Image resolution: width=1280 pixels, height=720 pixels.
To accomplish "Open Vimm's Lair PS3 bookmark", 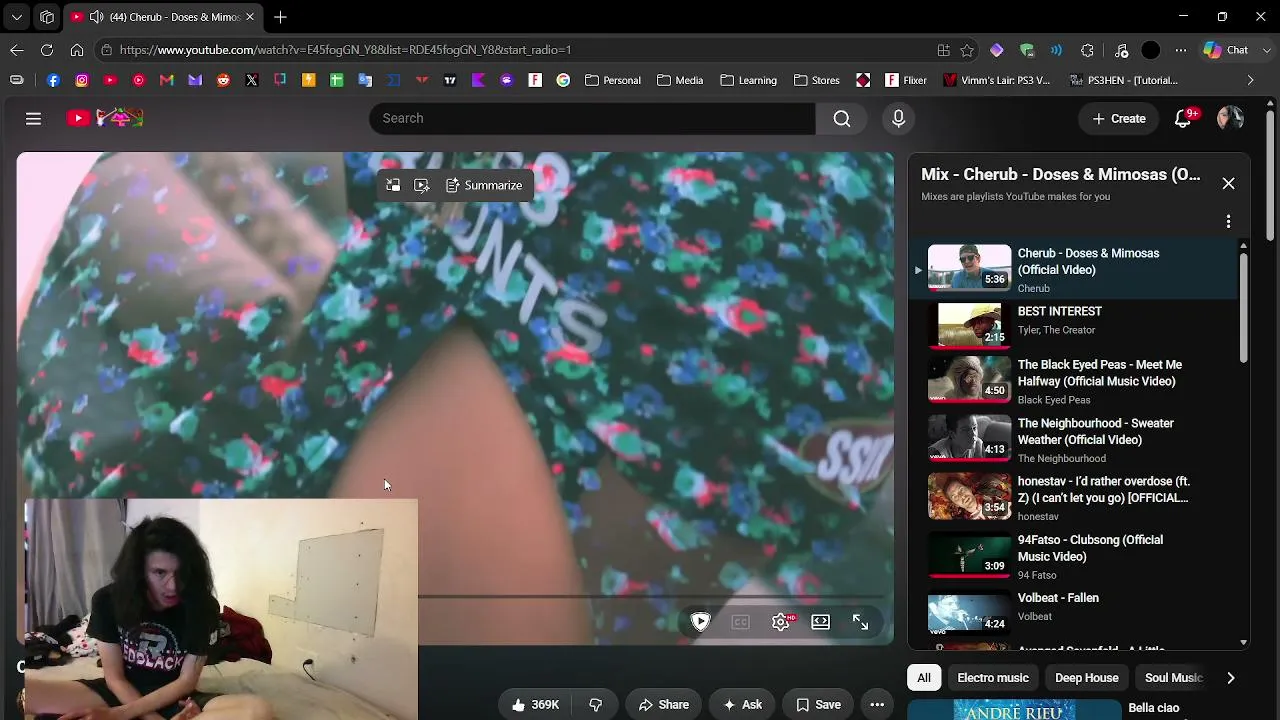I will [996, 80].
